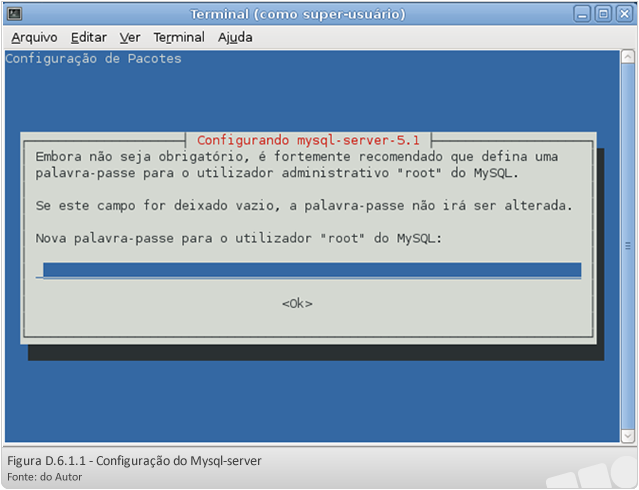Open the Ver menu
The image size is (639, 490).
130,38
